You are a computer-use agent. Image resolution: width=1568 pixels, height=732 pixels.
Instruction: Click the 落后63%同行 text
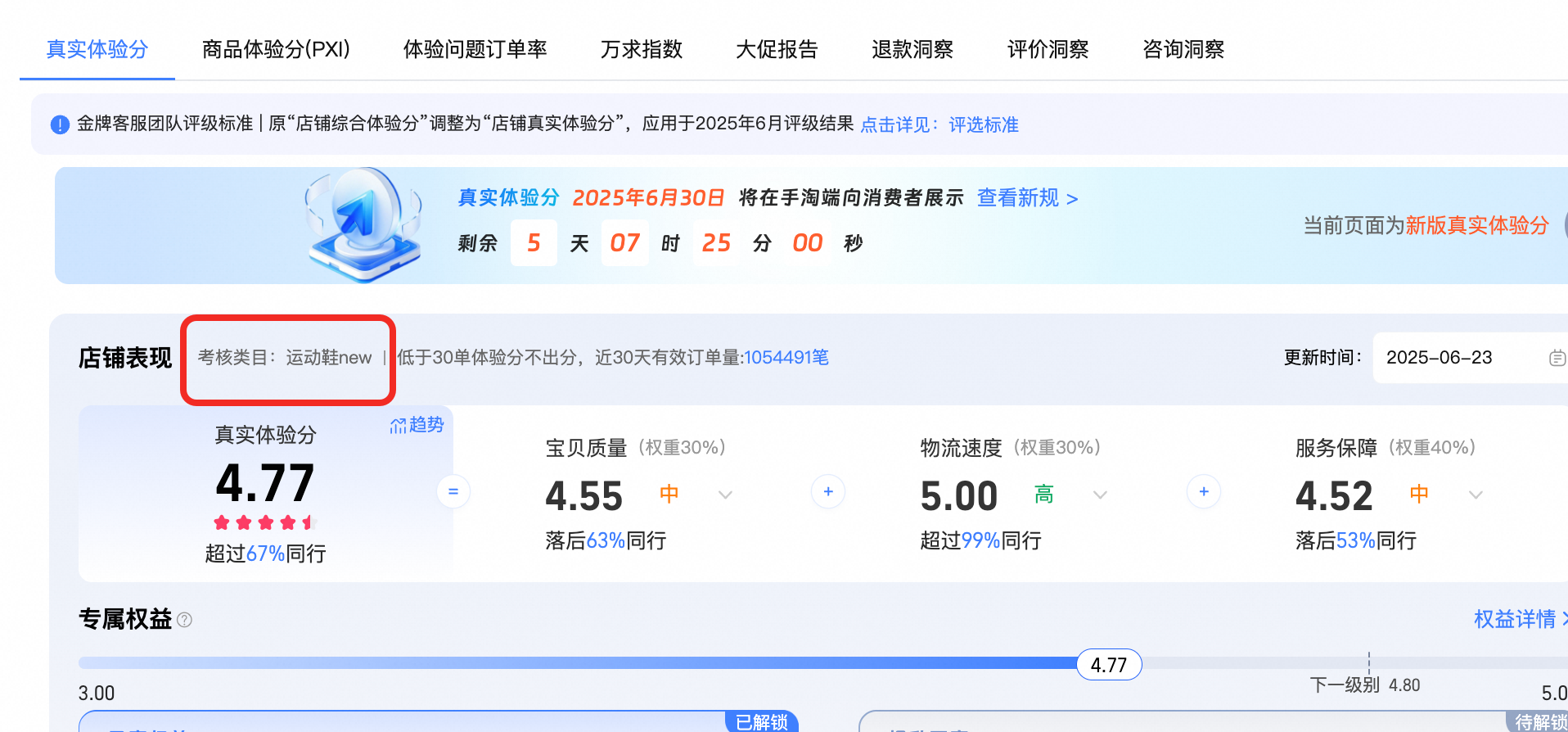(x=606, y=540)
